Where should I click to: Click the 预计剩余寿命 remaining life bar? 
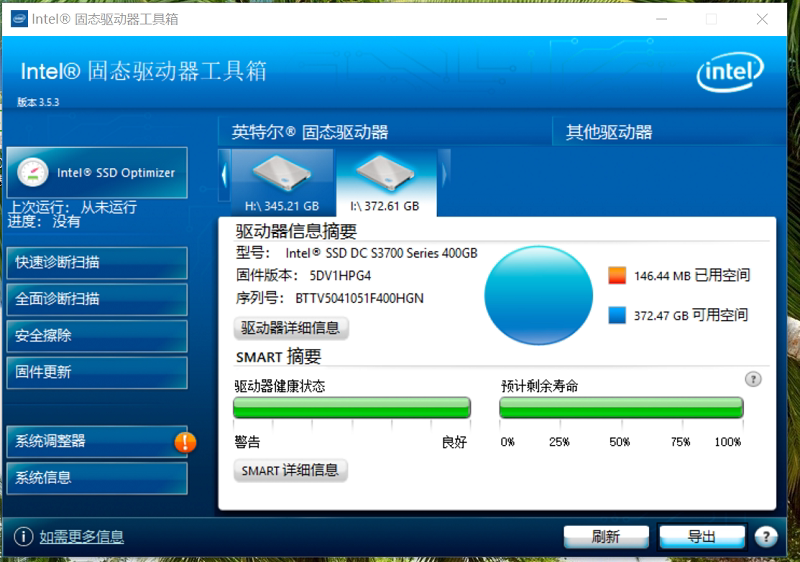(621, 408)
